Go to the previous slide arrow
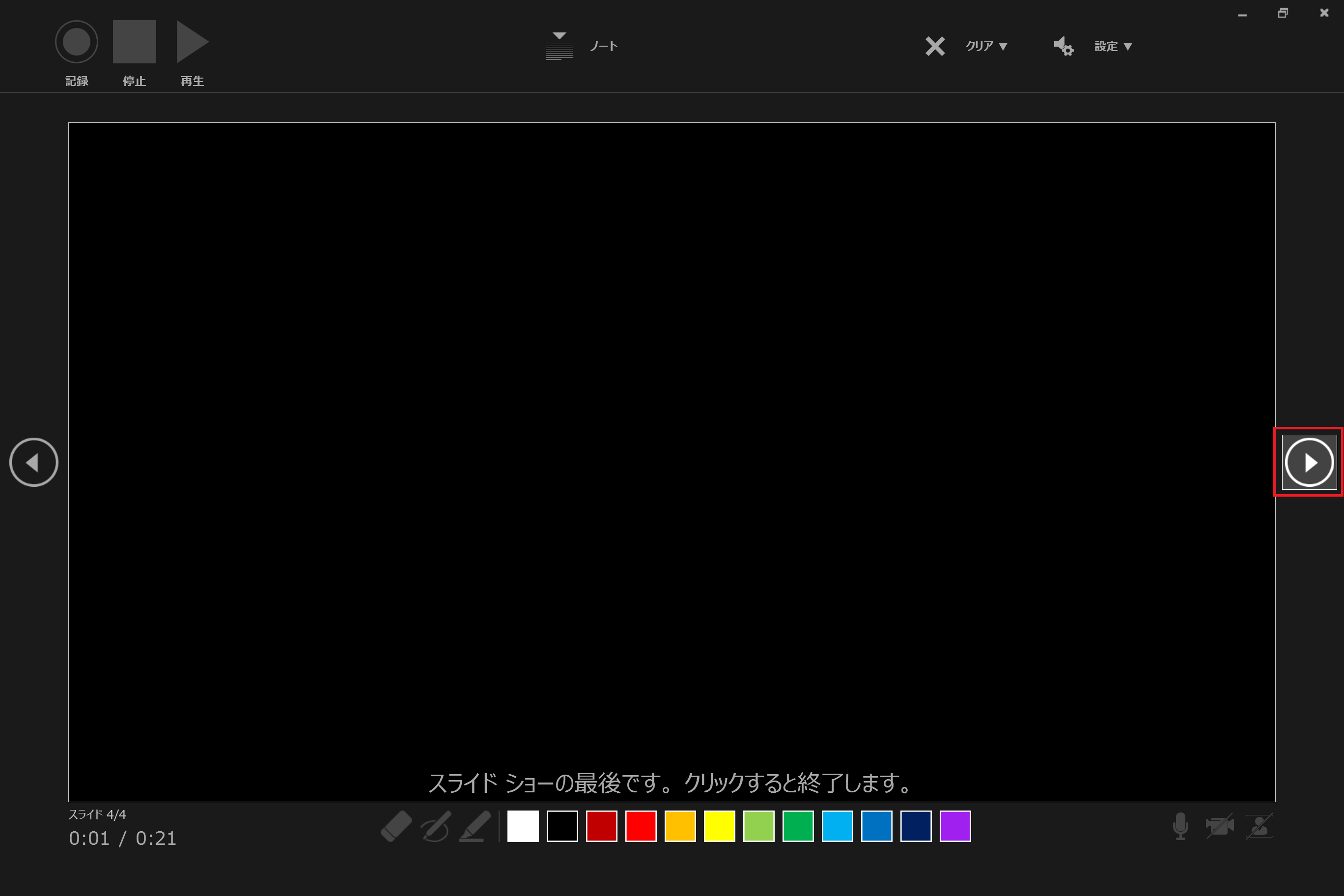Viewport: 1344px width, 896px height. coord(34,462)
